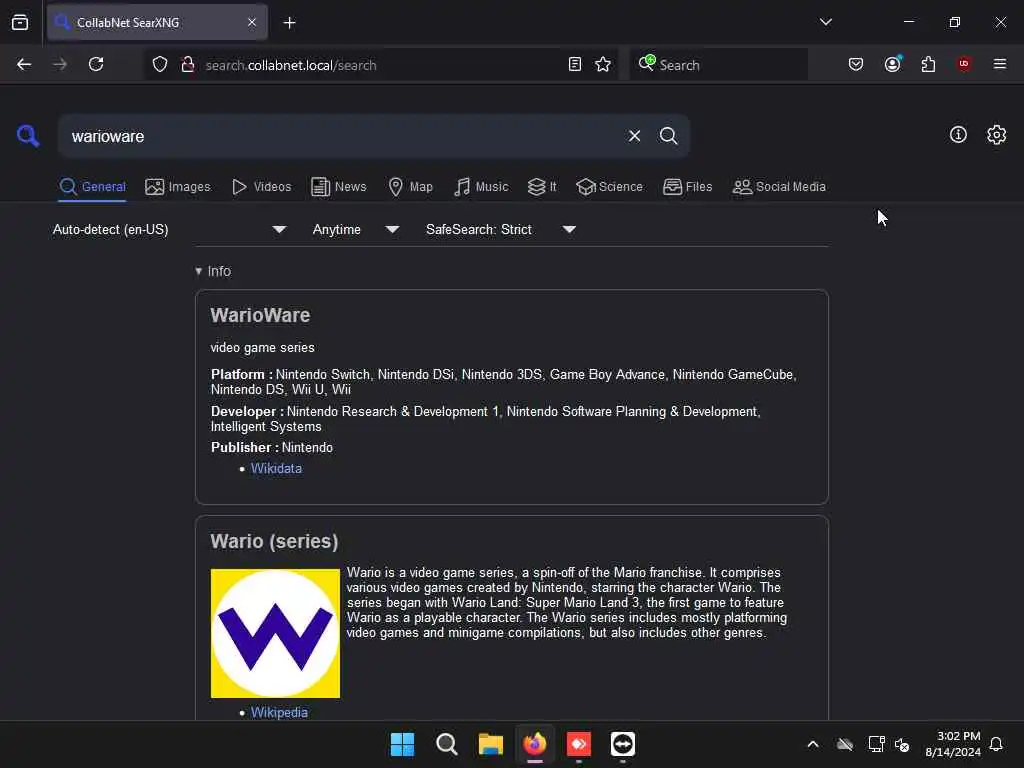Select the General search tab

(93, 187)
